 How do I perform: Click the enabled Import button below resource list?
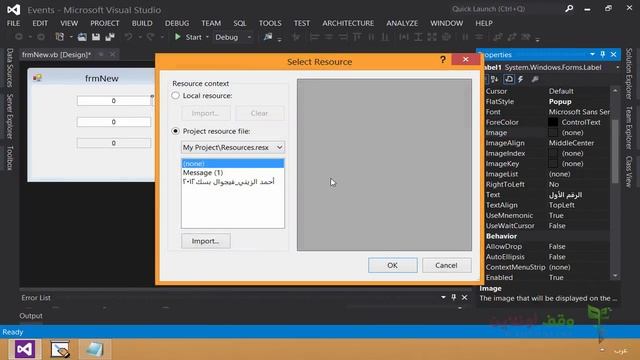tap(206, 241)
